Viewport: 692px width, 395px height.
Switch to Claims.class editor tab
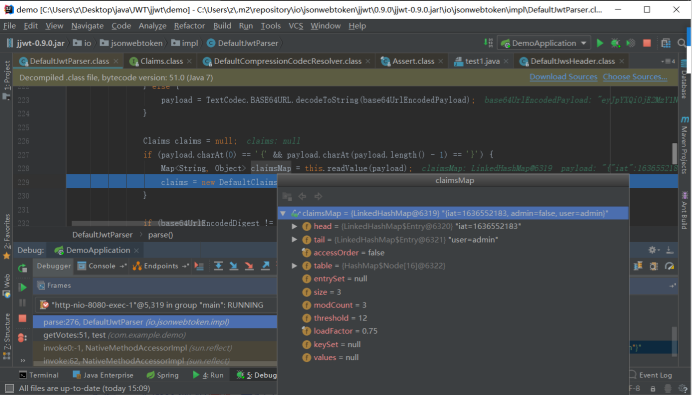click(x=162, y=61)
